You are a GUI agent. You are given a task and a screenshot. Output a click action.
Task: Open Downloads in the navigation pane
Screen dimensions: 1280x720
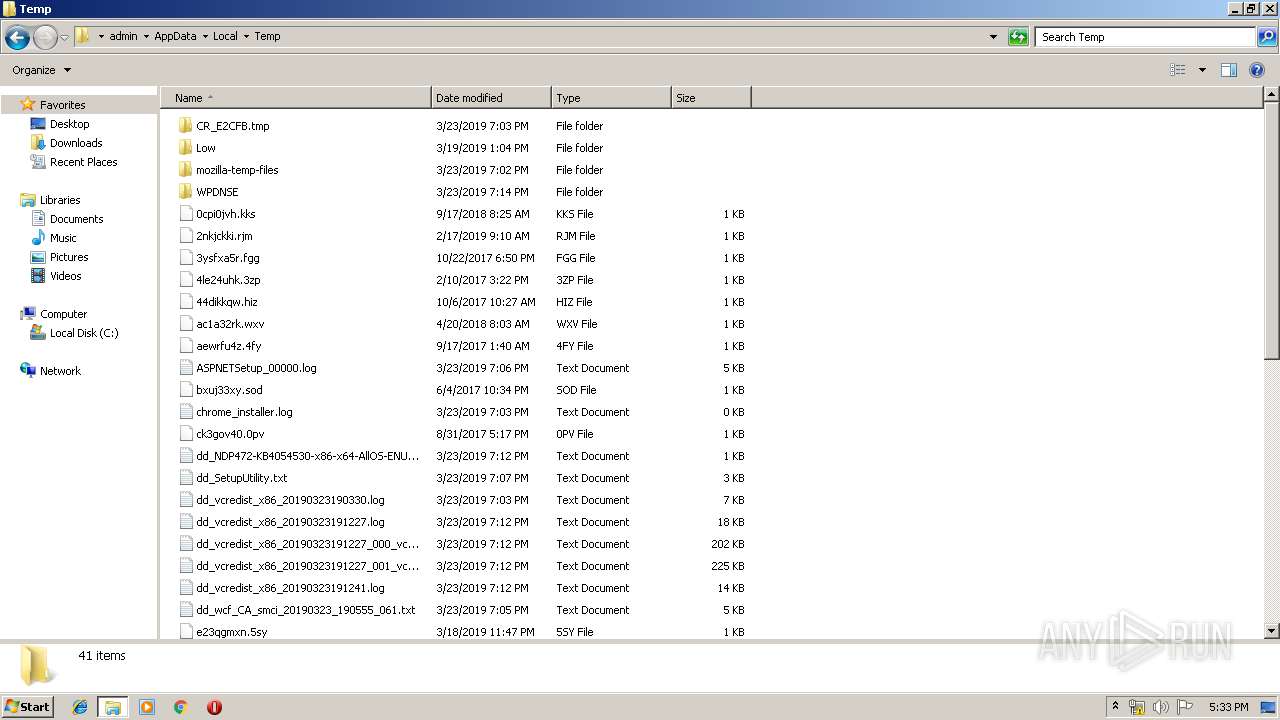tap(76, 143)
